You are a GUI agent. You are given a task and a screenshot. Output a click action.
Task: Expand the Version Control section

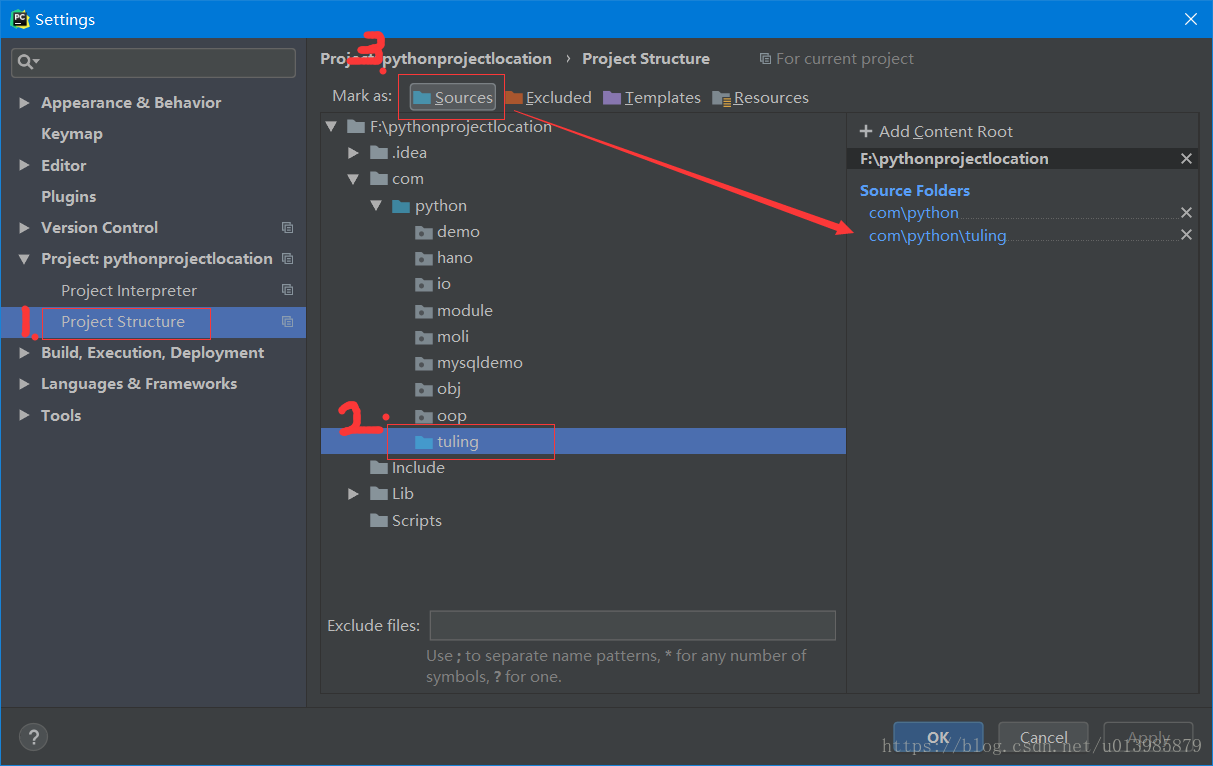tap(25, 228)
